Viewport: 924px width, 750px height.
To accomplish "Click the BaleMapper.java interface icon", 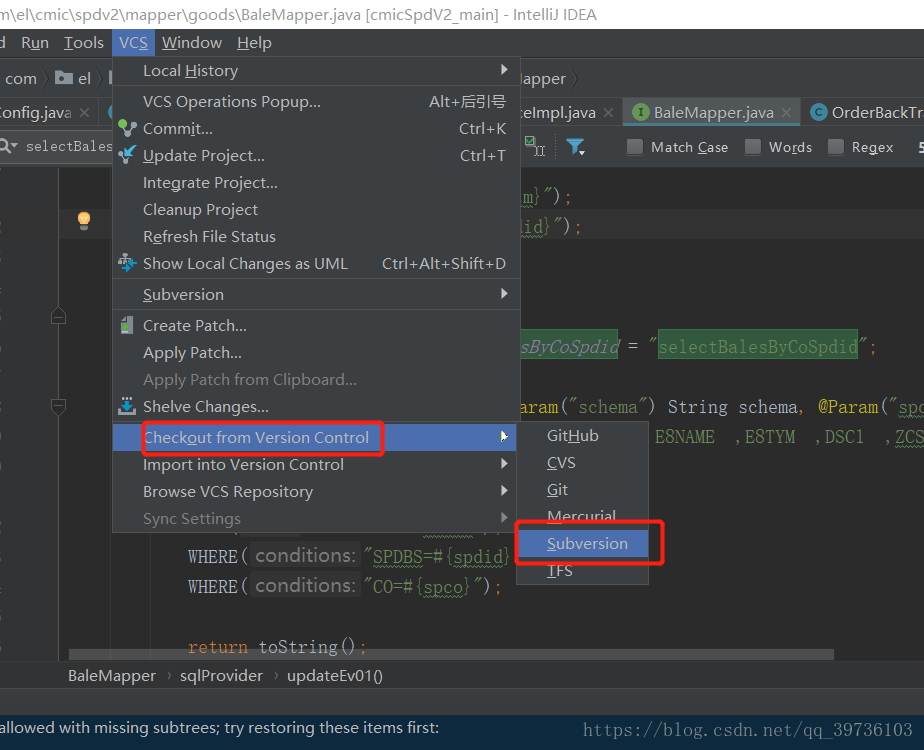I will pyautogui.click(x=641, y=113).
